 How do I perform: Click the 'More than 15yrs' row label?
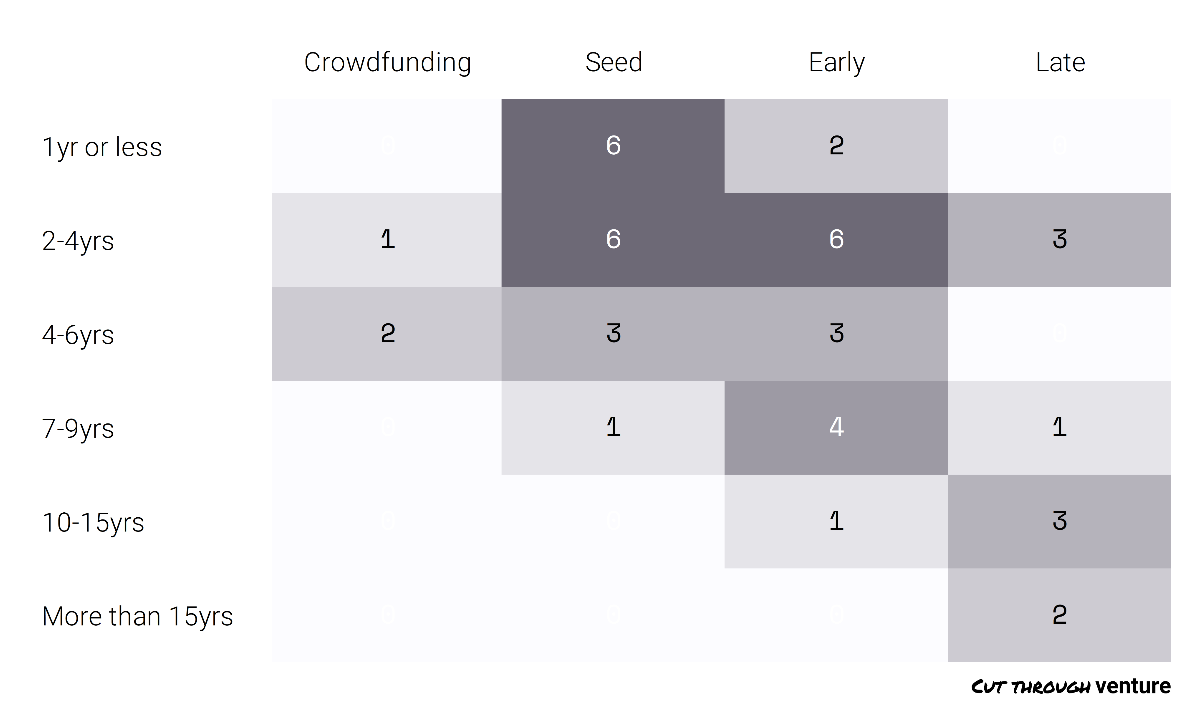pyautogui.click(x=137, y=616)
